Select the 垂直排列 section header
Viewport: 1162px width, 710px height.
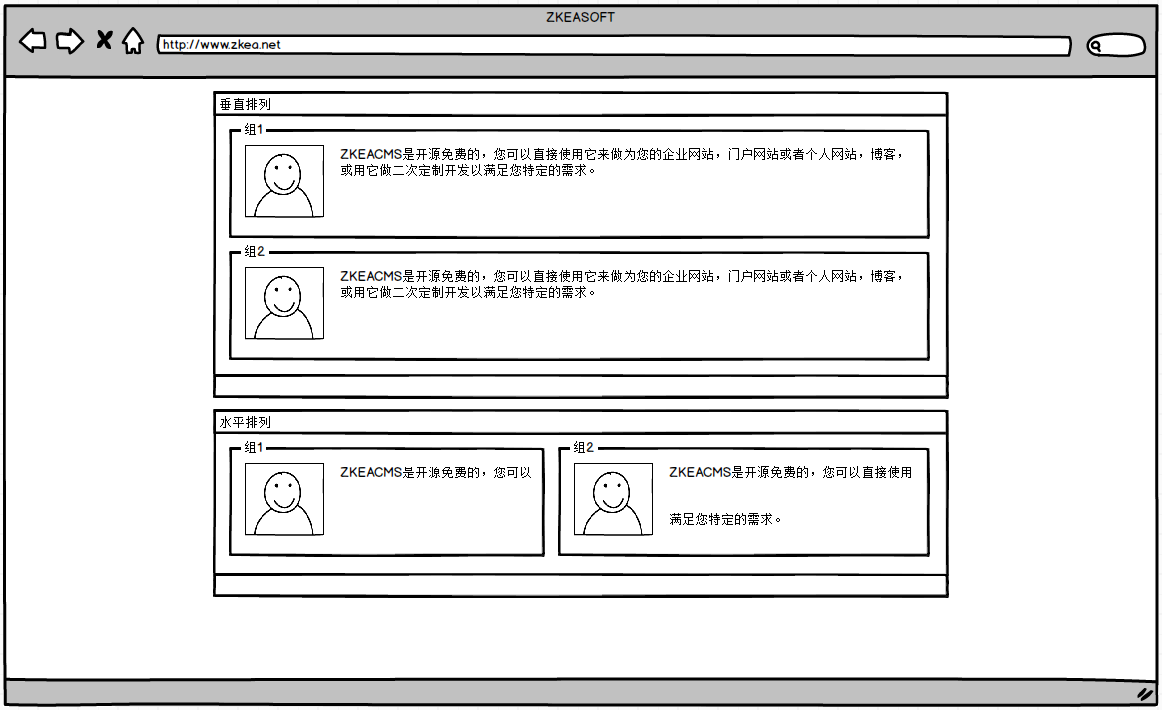pyautogui.click(x=580, y=104)
